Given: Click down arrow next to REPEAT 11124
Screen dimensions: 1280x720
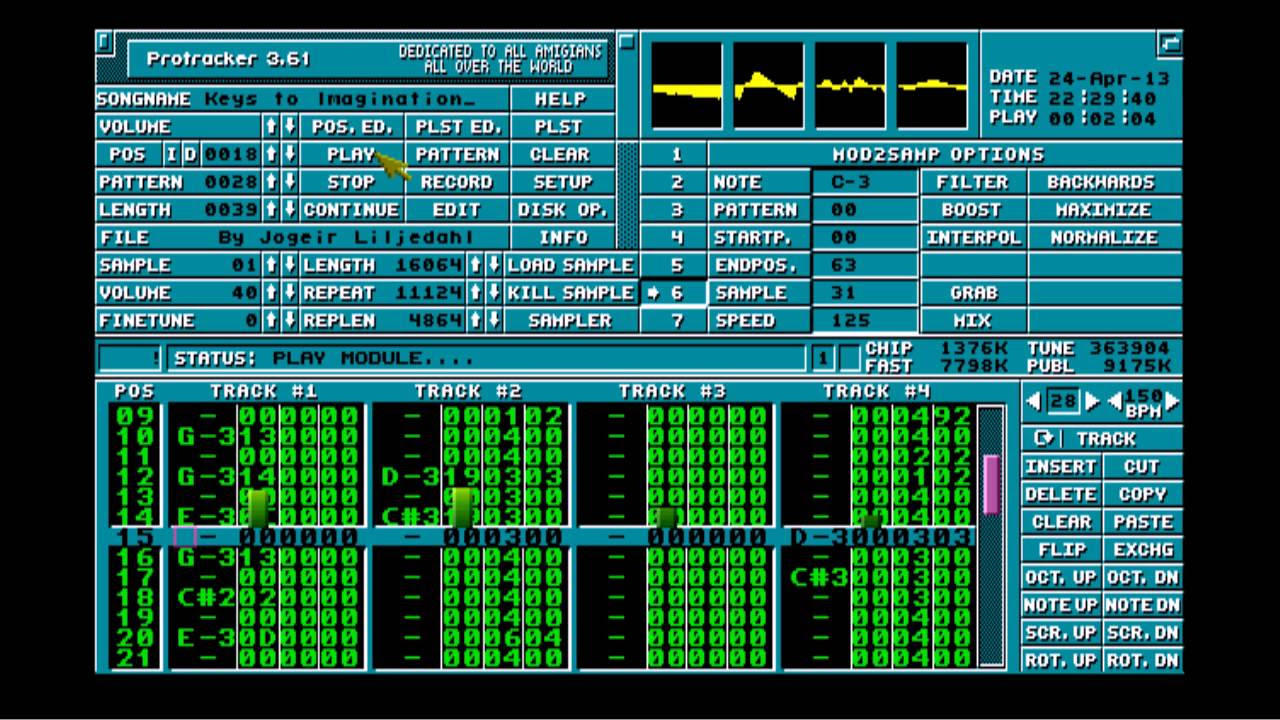Looking at the screenshot, I should (x=494, y=294).
